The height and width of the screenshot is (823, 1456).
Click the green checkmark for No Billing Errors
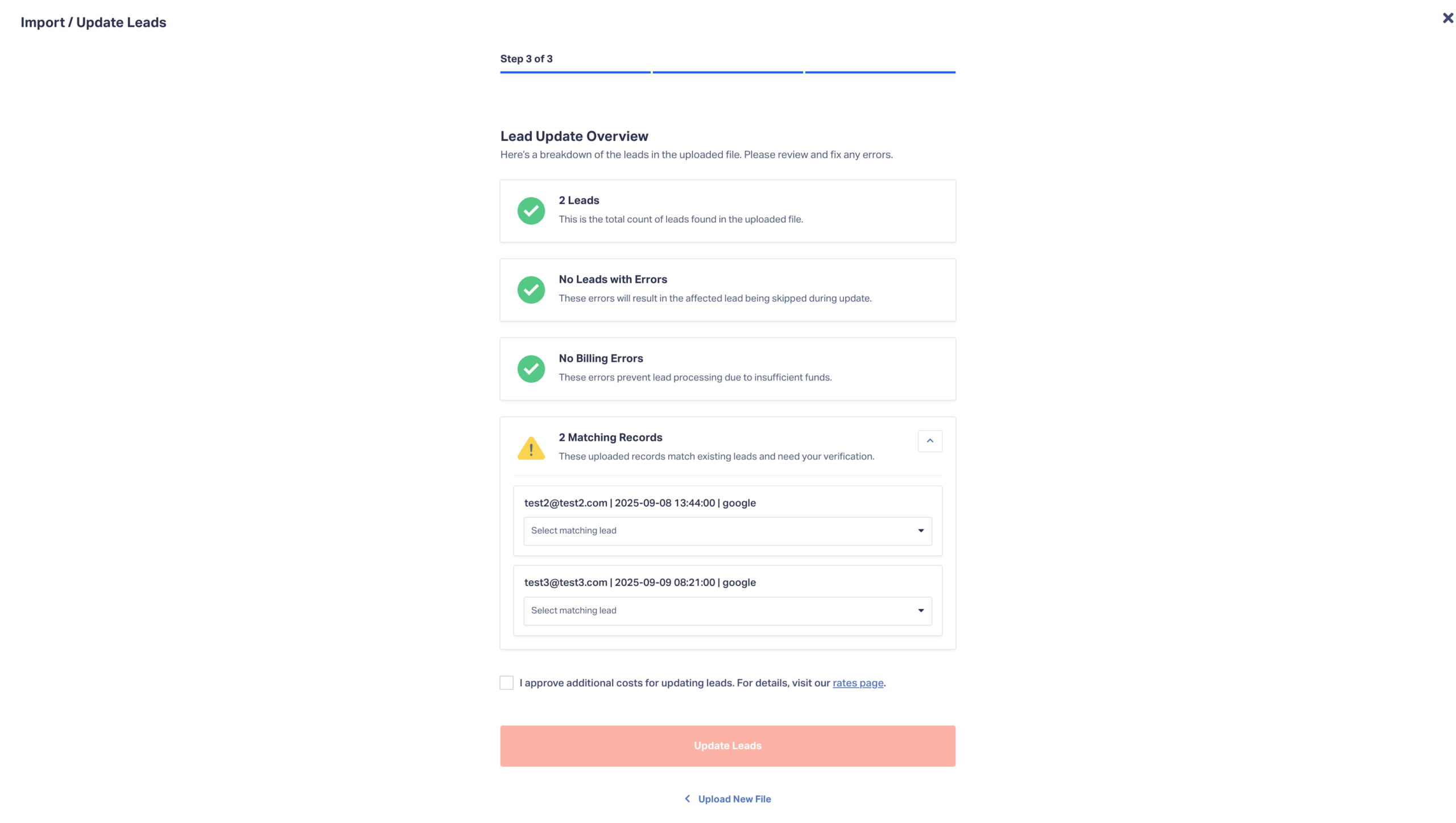[x=531, y=369]
